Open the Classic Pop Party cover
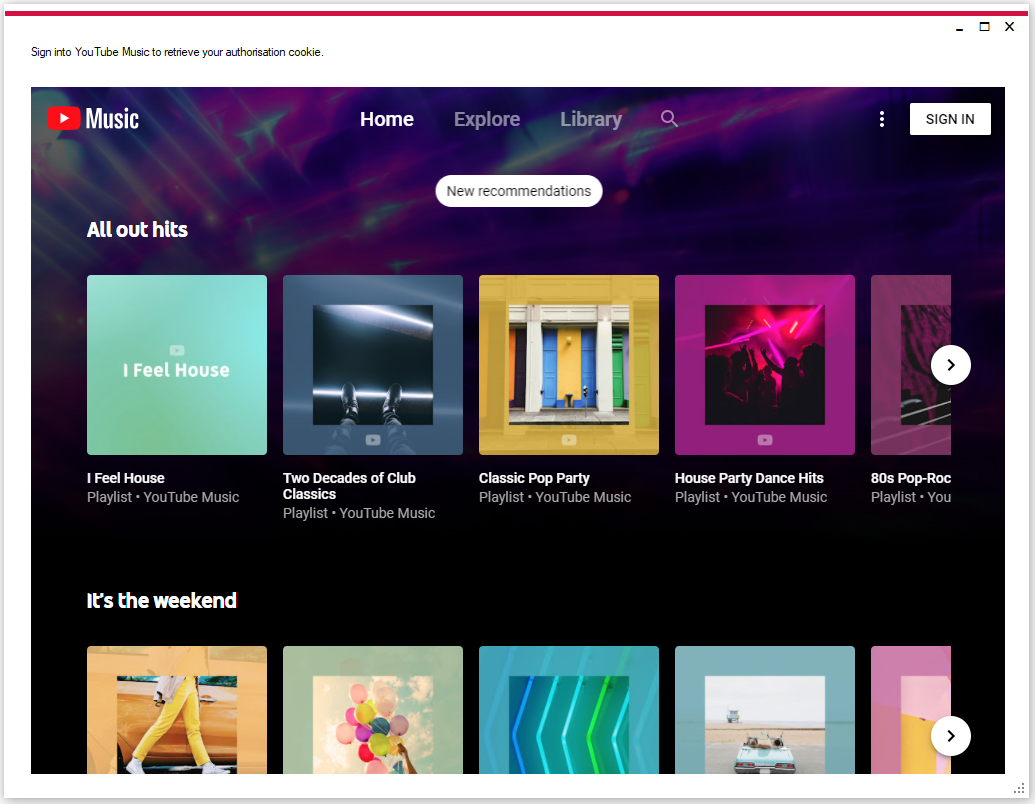Image resolution: width=1035 pixels, height=804 pixels. pyautogui.click(x=569, y=365)
